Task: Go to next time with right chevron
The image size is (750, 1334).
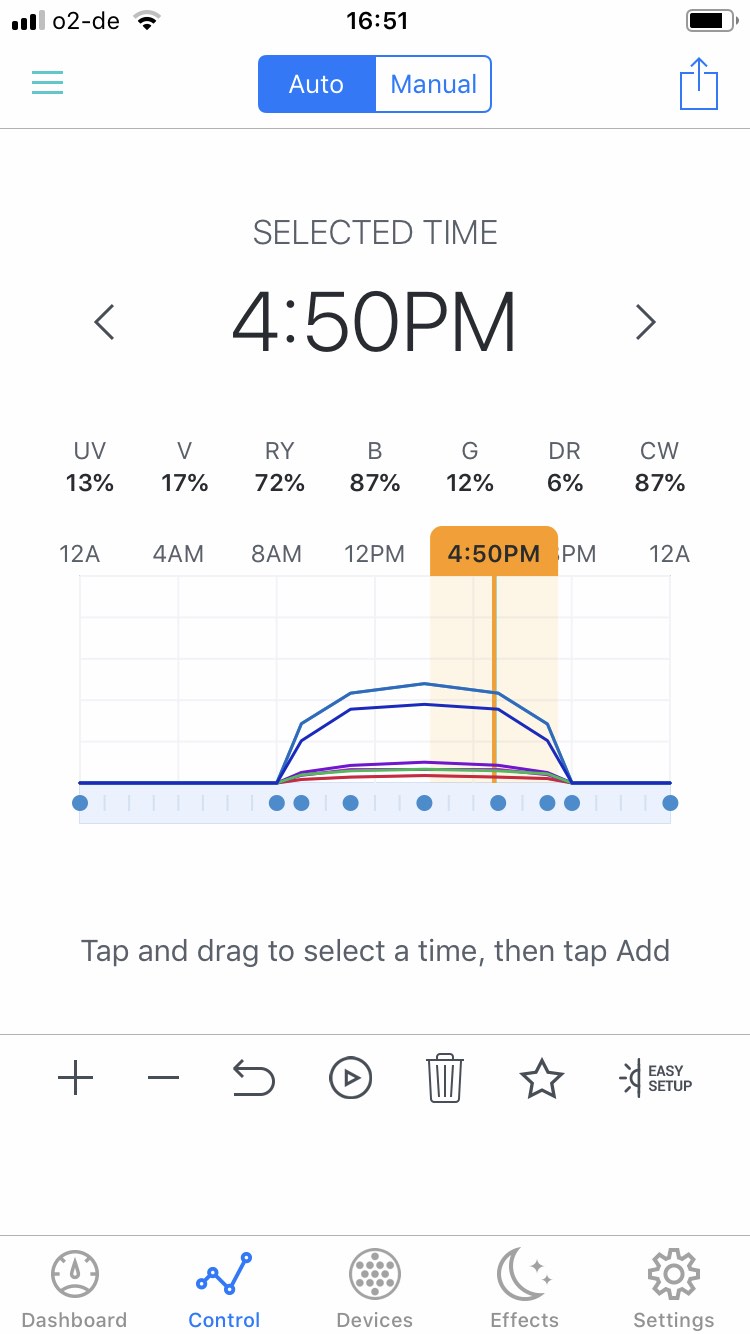Action: [x=646, y=322]
